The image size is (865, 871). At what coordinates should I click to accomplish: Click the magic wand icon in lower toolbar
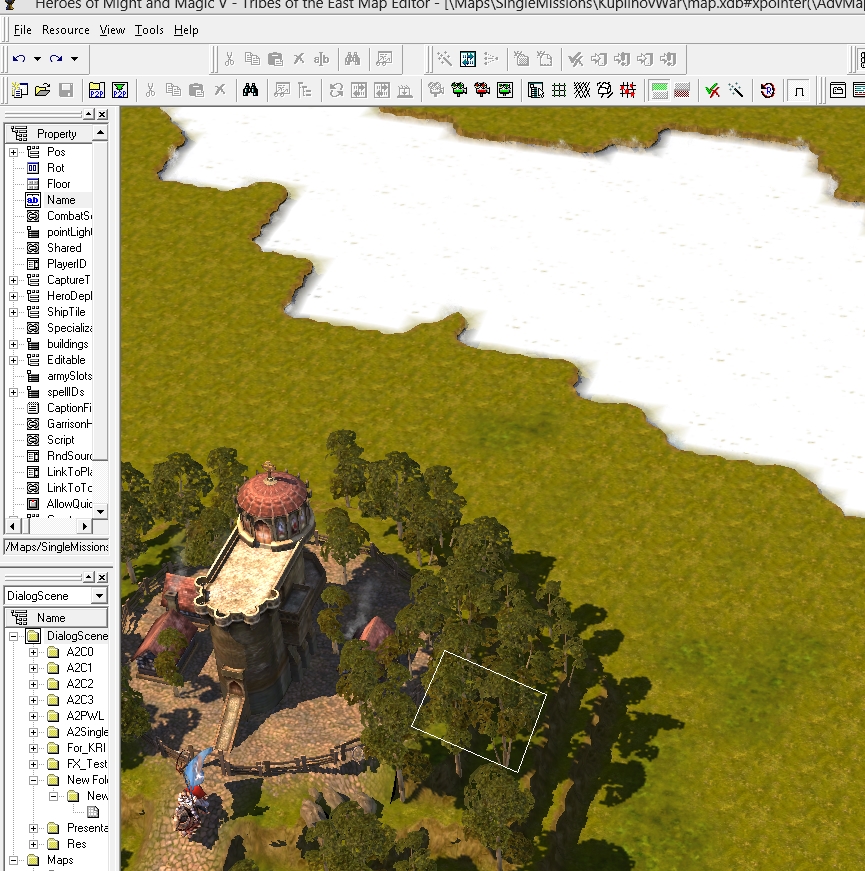tap(736, 90)
